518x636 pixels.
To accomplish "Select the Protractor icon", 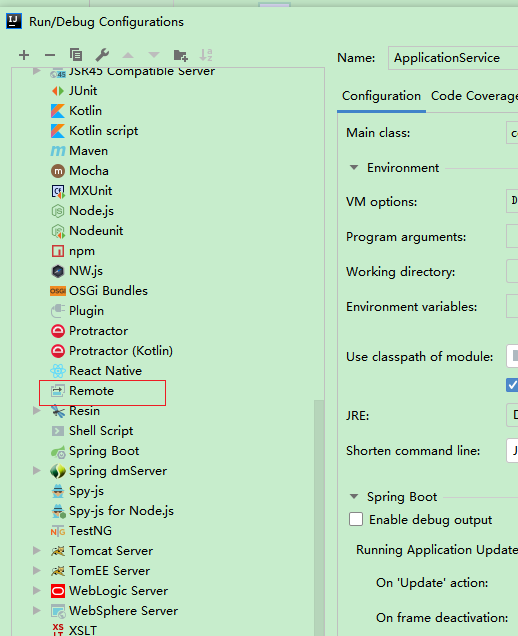I will (x=58, y=331).
